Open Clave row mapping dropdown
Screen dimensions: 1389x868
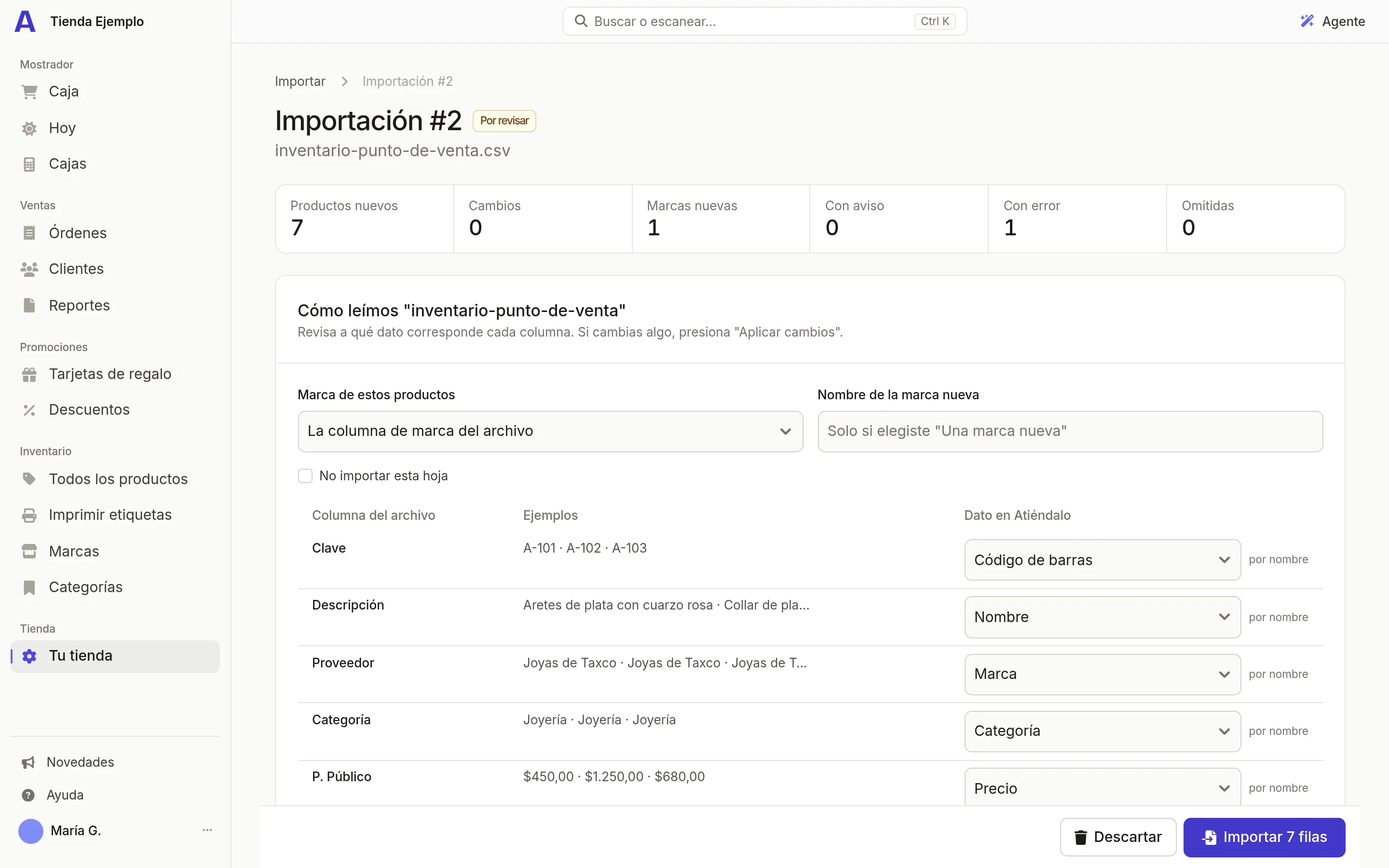click(x=1102, y=560)
